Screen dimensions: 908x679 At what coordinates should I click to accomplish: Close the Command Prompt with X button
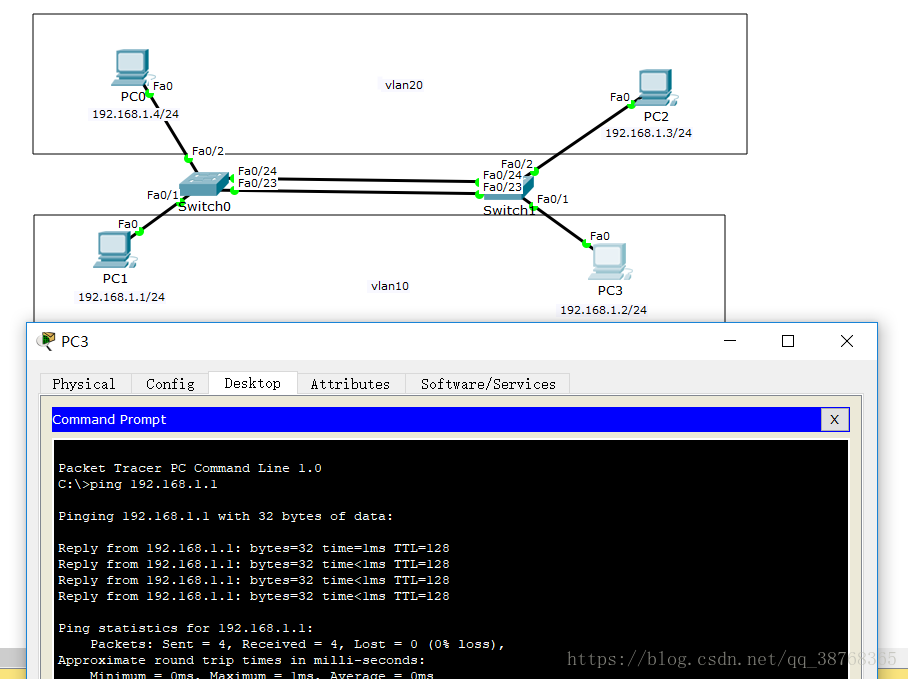[x=834, y=420]
